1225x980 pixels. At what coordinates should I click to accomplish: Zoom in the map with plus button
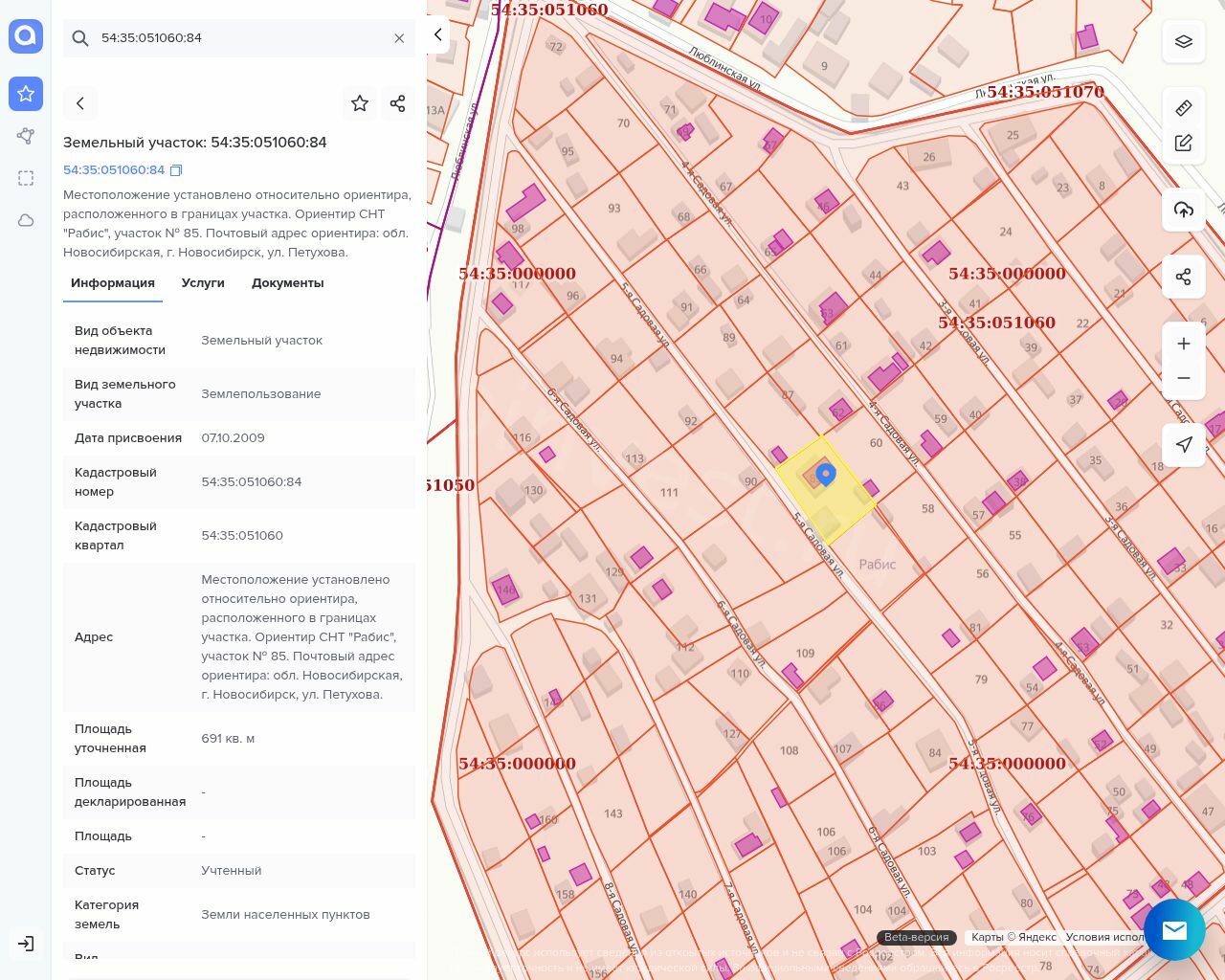(1184, 344)
